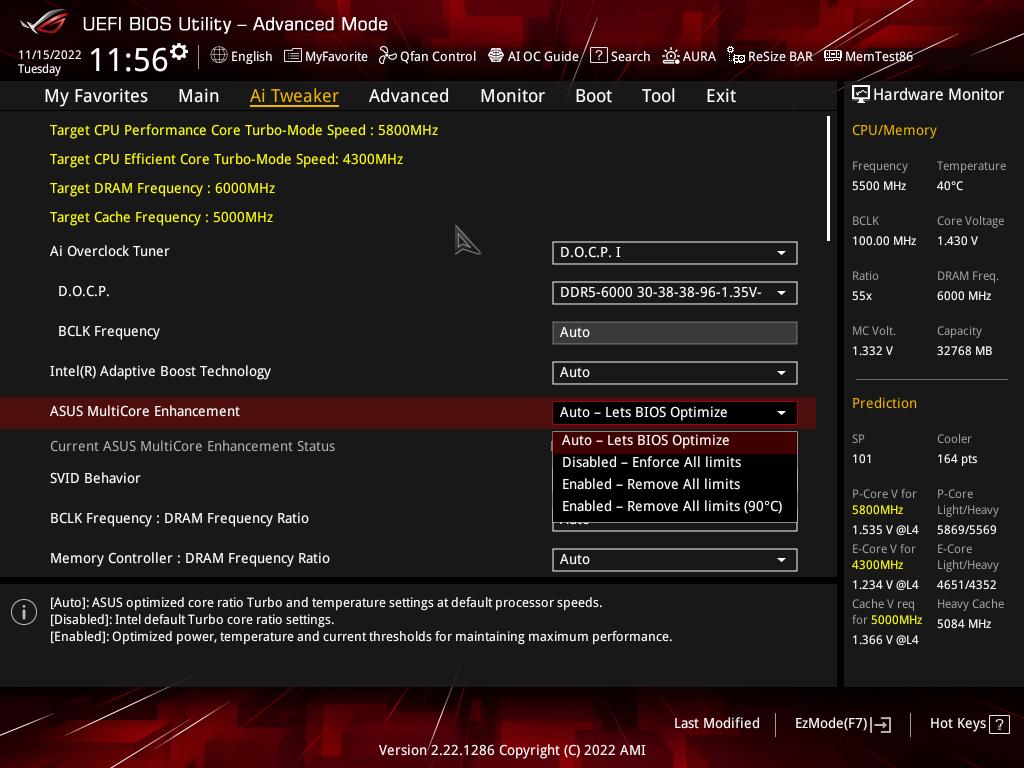Click the 11:56 clock display
1024x768 pixels.
tap(129, 59)
